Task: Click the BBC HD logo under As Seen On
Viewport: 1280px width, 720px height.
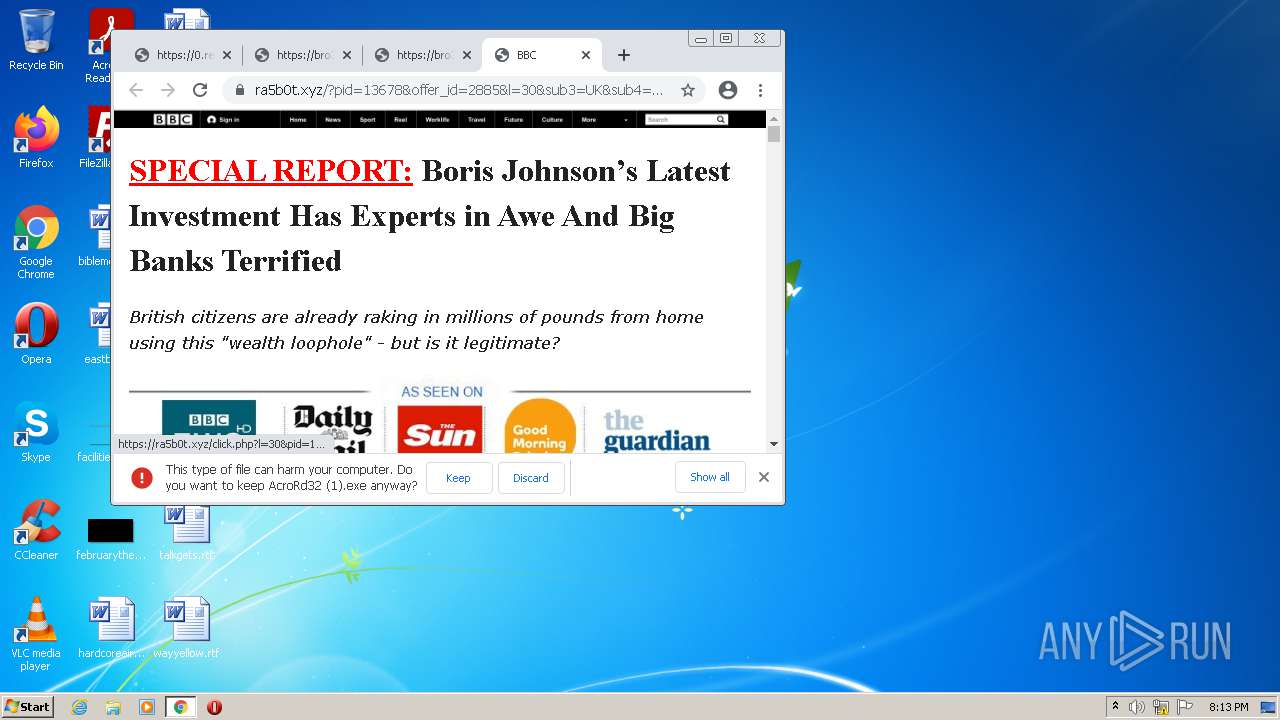Action: (x=209, y=428)
